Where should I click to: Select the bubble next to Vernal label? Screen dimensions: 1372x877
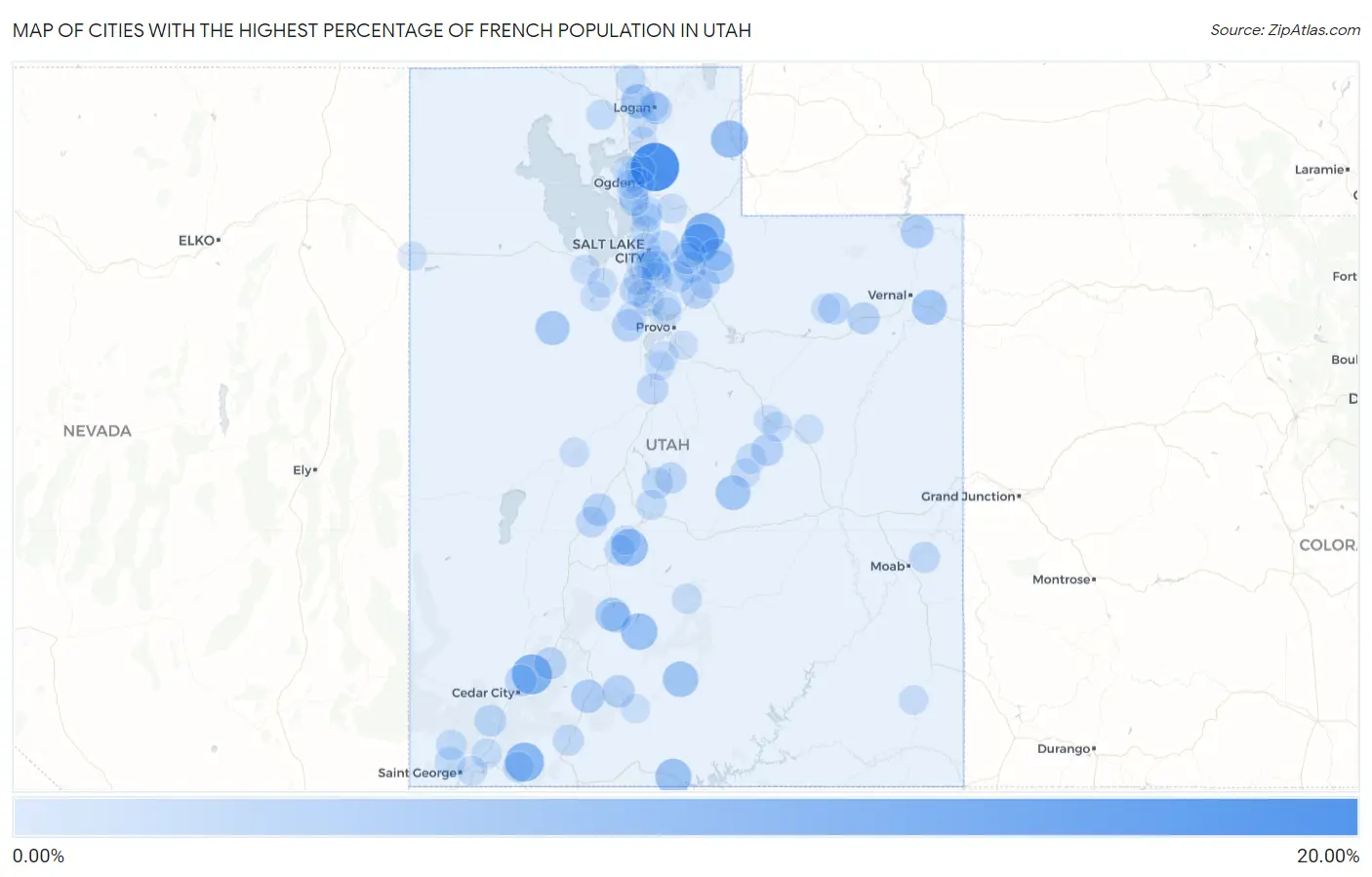click(929, 307)
